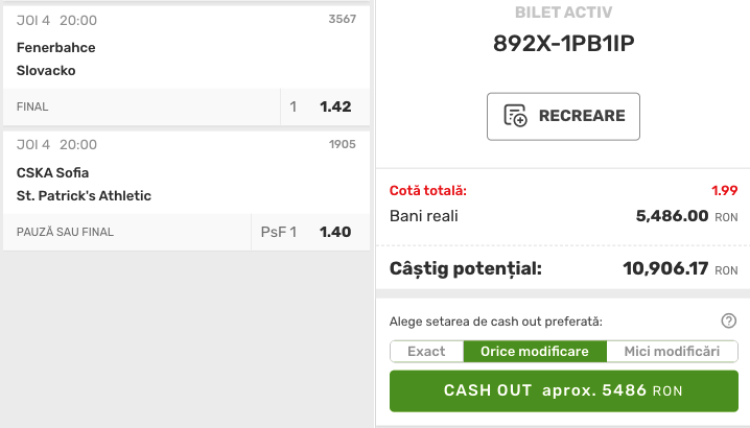Click the ticket code 892X-1PB1IP

click(x=564, y=43)
